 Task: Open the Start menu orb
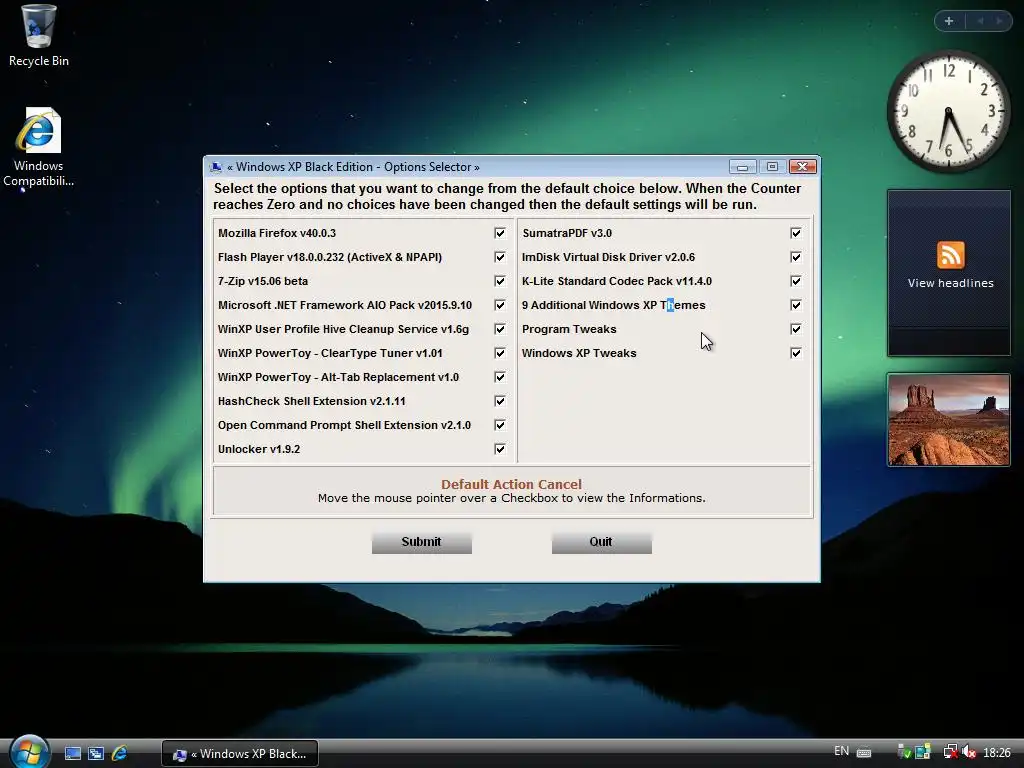(29, 752)
